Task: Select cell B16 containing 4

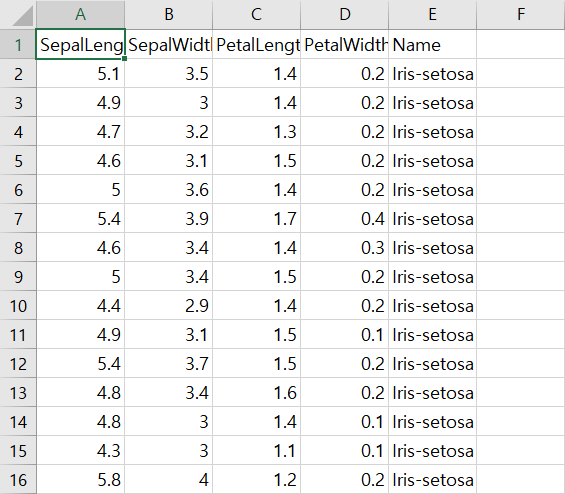Action: point(169,480)
